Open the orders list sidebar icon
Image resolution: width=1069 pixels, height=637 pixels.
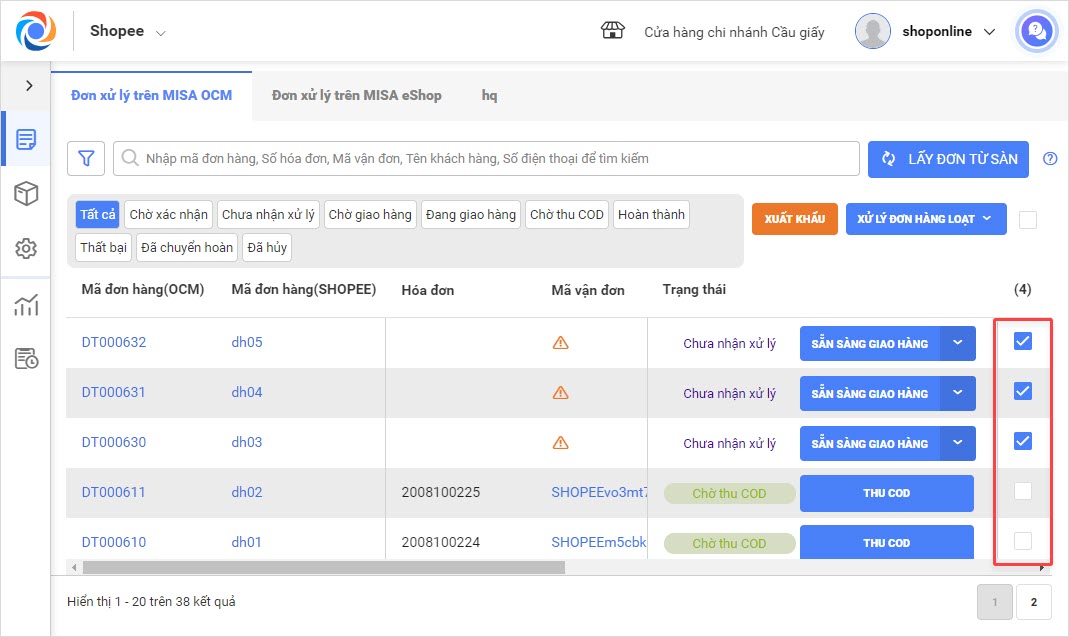click(x=26, y=139)
